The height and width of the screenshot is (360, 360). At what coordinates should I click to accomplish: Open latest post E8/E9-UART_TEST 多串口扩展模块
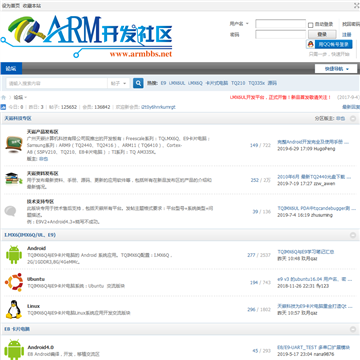click(x=314, y=348)
